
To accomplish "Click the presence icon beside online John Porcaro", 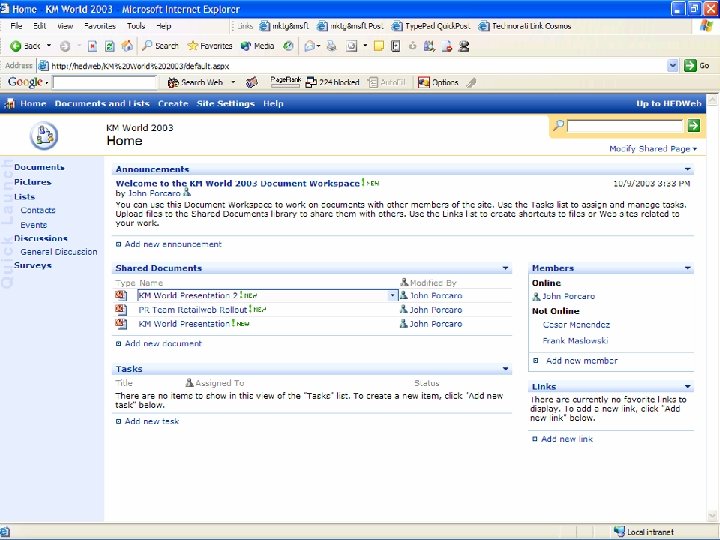I will tap(536, 297).
